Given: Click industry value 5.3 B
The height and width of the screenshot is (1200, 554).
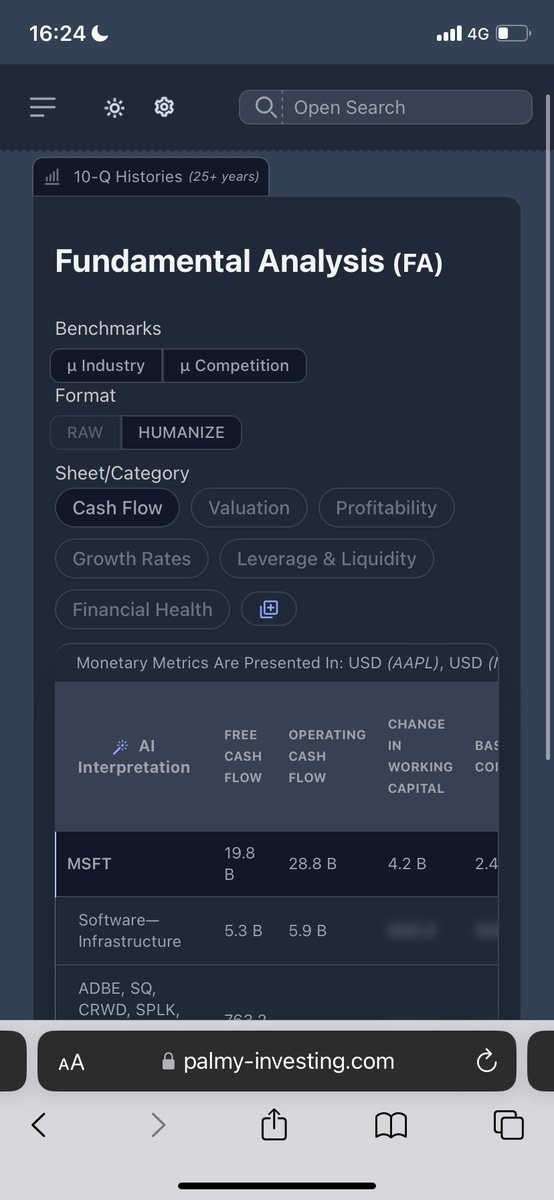Looking at the screenshot, I should pos(243,930).
